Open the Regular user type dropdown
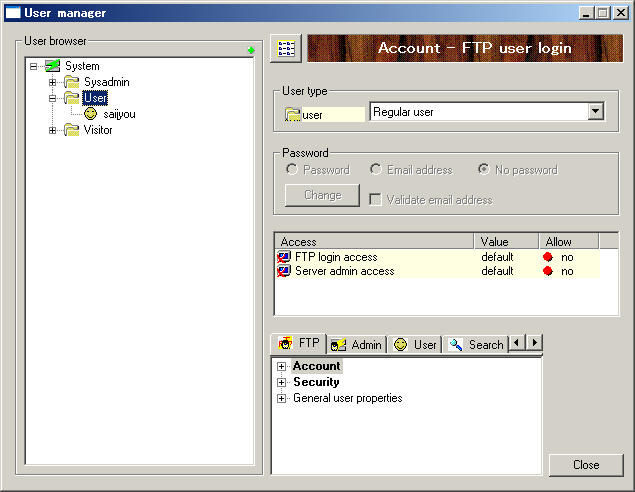This screenshot has width=635, height=492. point(596,111)
